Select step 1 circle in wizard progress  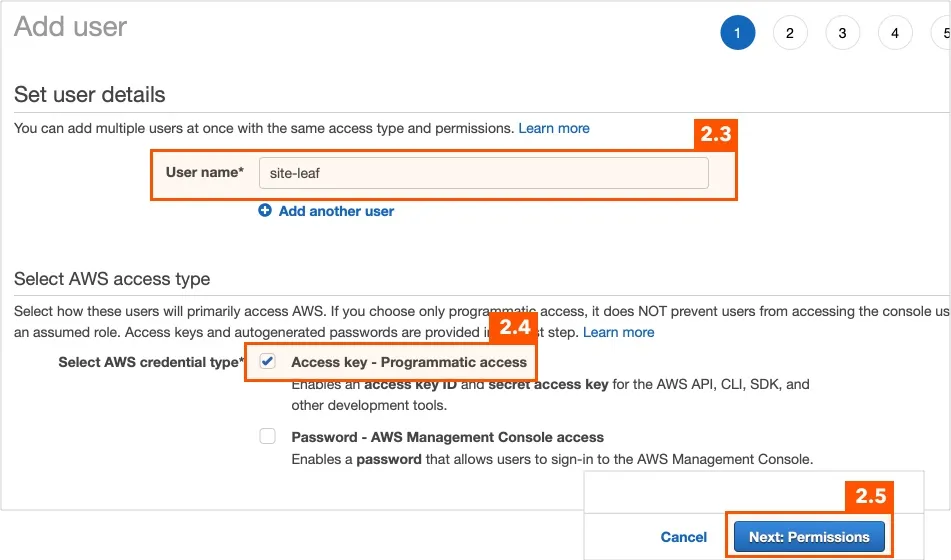point(738,33)
